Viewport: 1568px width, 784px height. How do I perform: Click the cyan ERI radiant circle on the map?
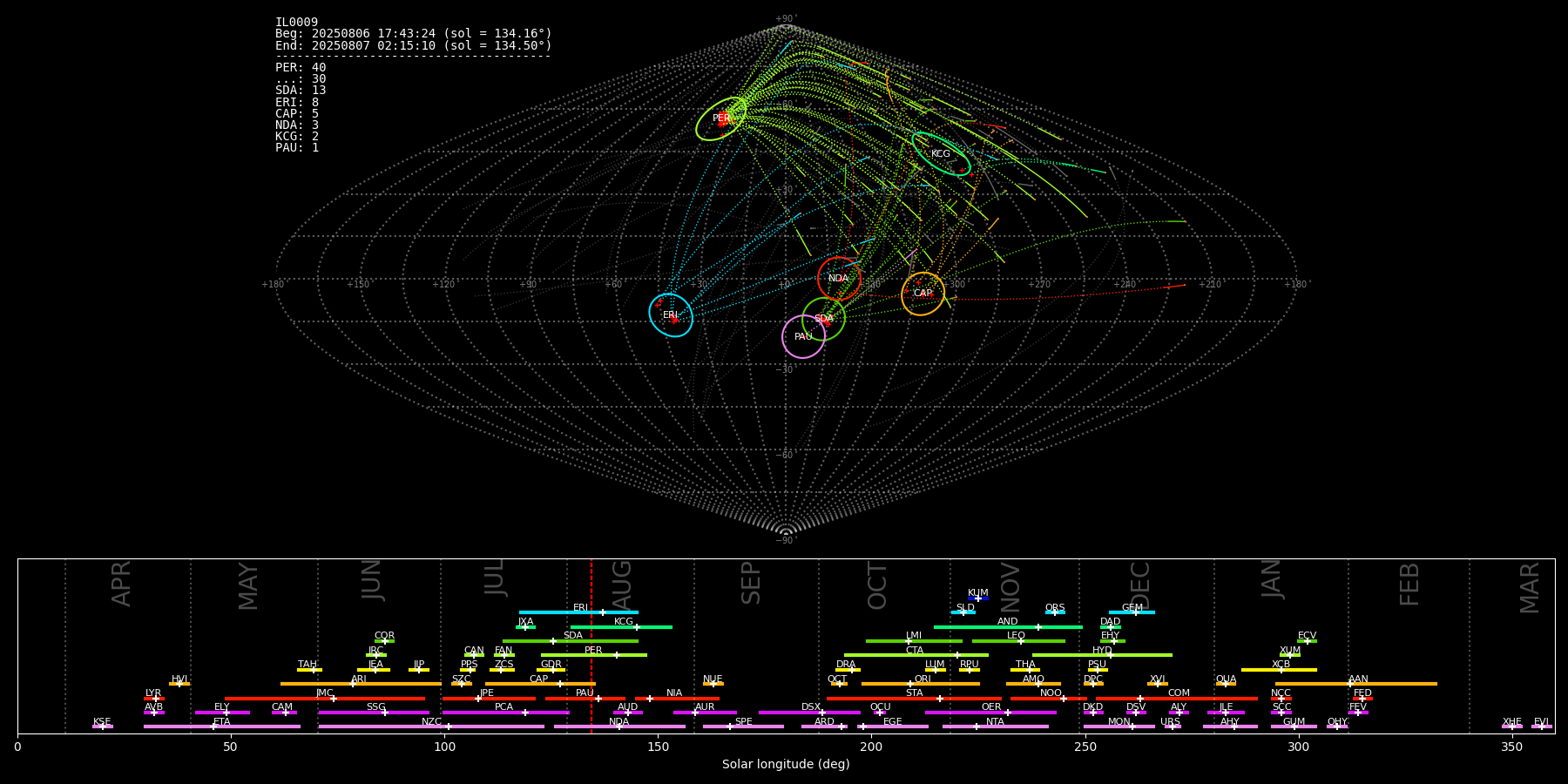[x=671, y=314]
